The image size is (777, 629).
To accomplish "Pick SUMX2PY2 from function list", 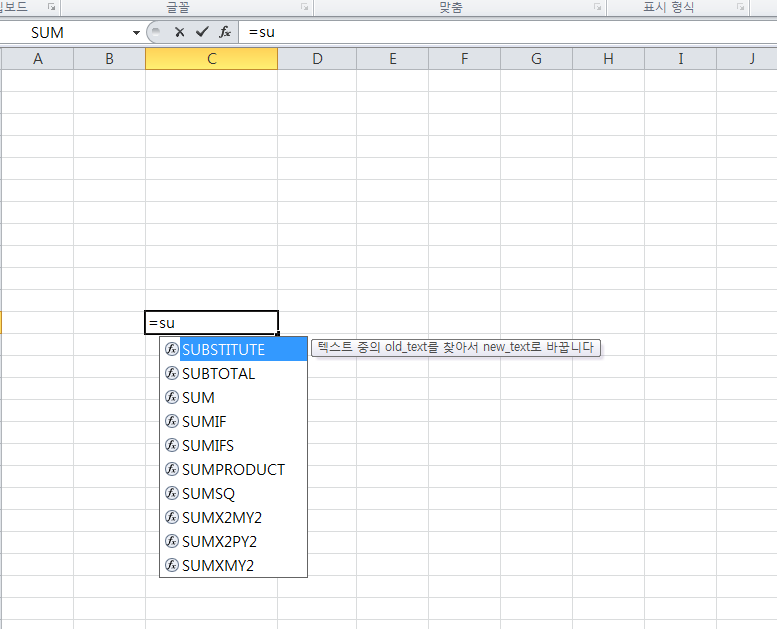I will [233, 541].
